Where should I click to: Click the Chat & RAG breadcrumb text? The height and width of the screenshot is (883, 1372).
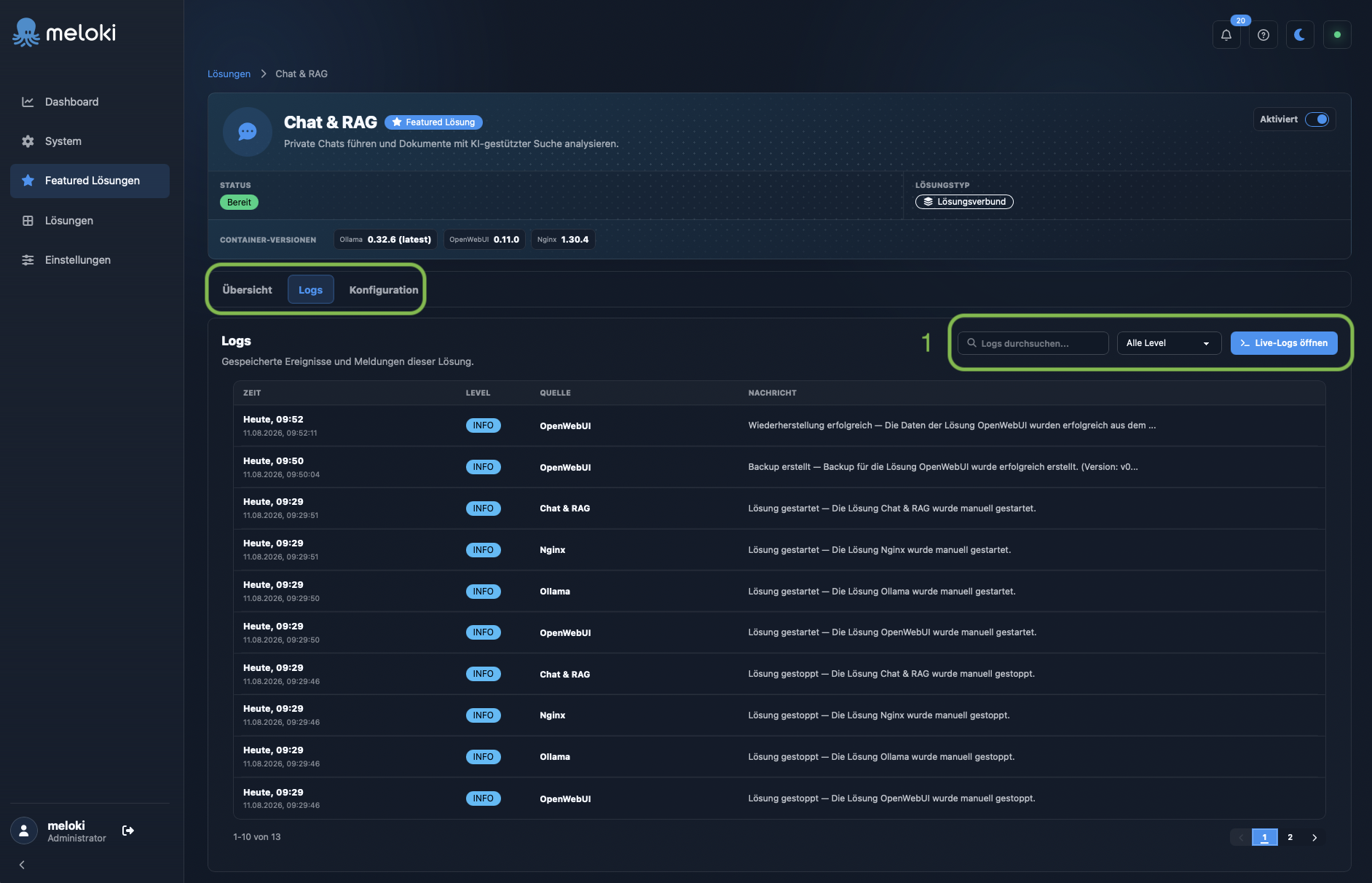(301, 74)
